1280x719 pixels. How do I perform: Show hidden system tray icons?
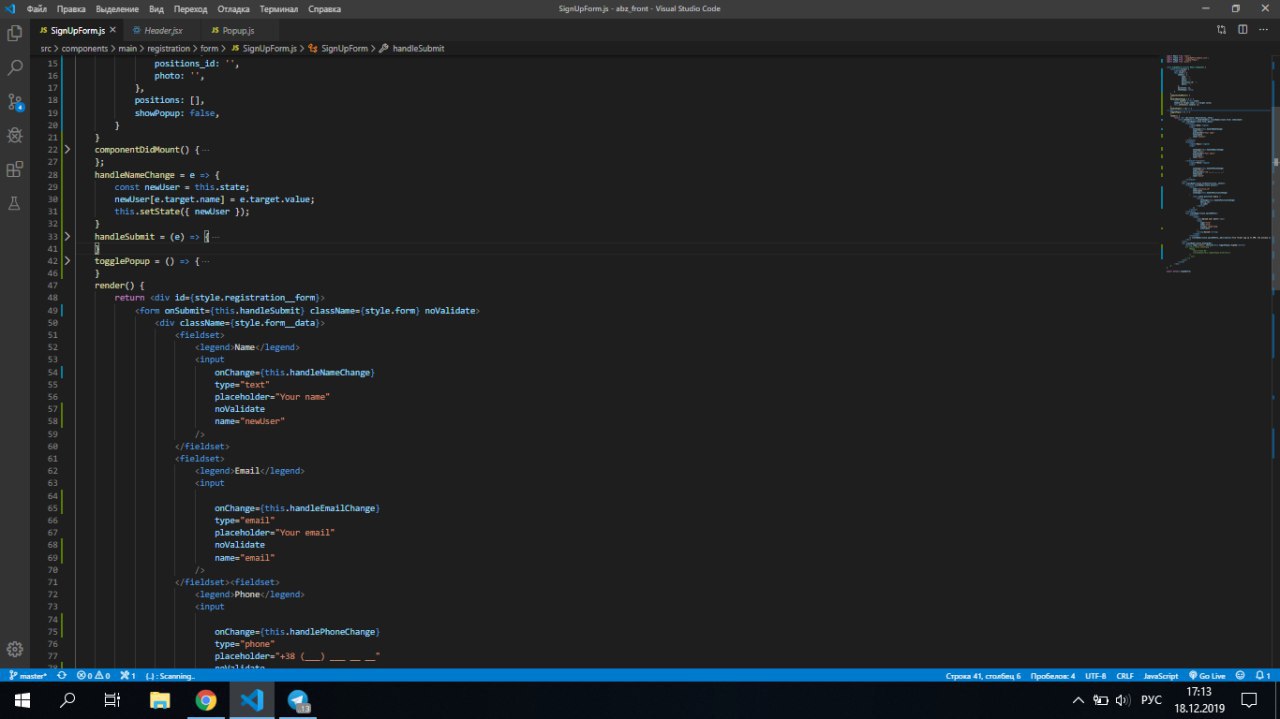coord(1078,700)
